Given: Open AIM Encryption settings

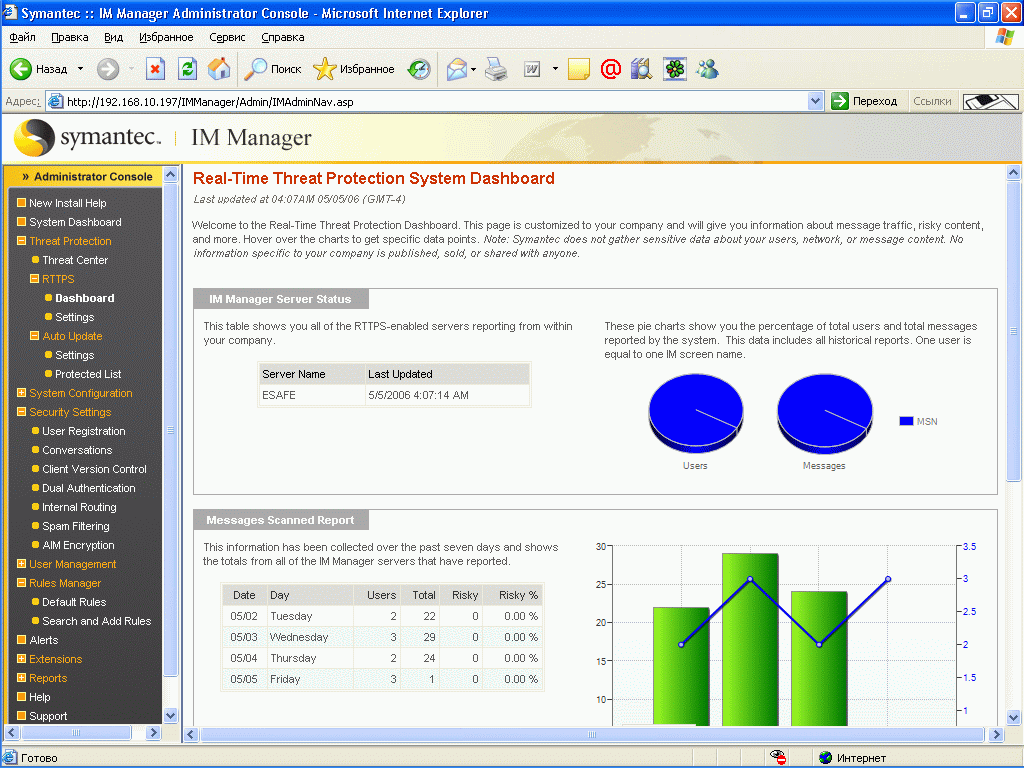Looking at the screenshot, I should pos(78,545).
